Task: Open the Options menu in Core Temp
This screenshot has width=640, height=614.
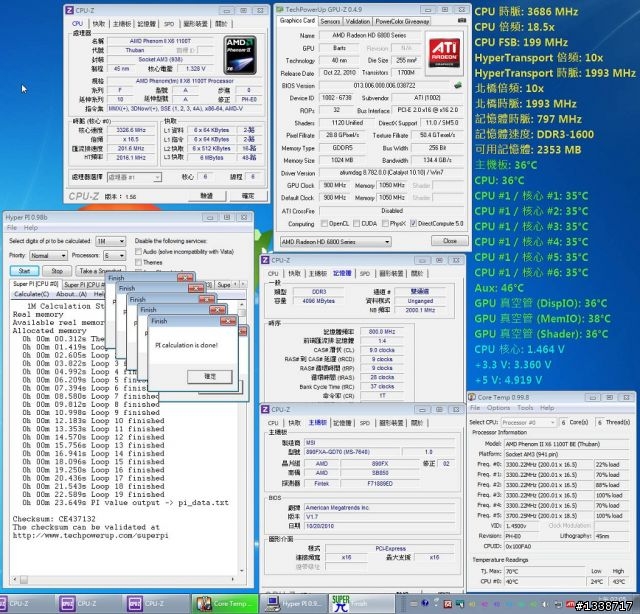Action: click(x=498, y=408)
